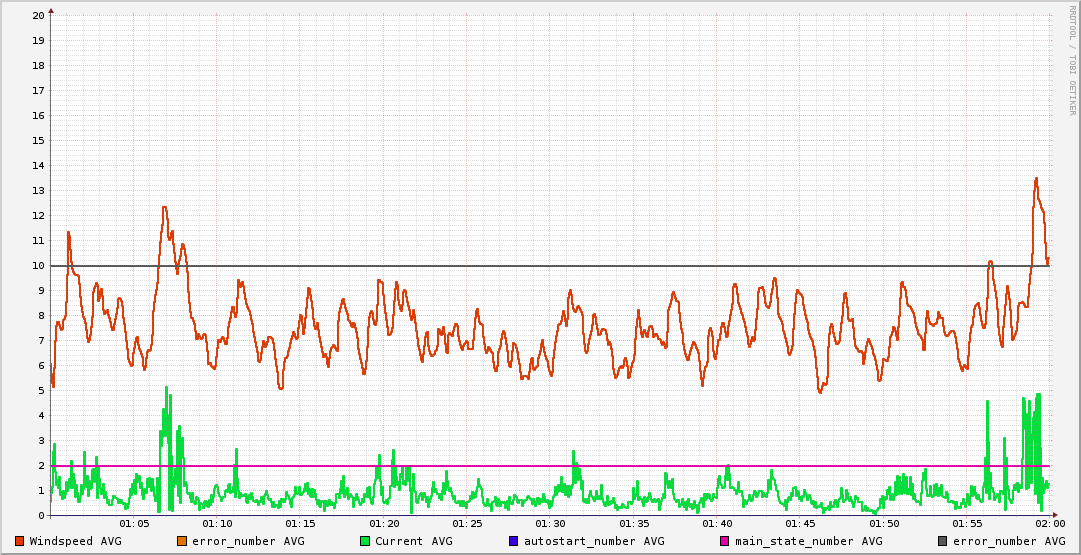
Task: Click the 01:45 time axis label
Action: tap(800, 523)
